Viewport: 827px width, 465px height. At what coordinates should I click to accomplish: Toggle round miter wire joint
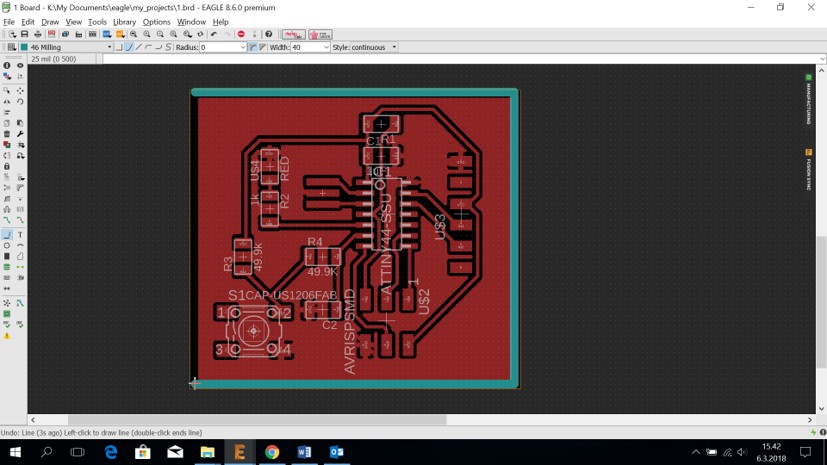click(x=253, y=47)
